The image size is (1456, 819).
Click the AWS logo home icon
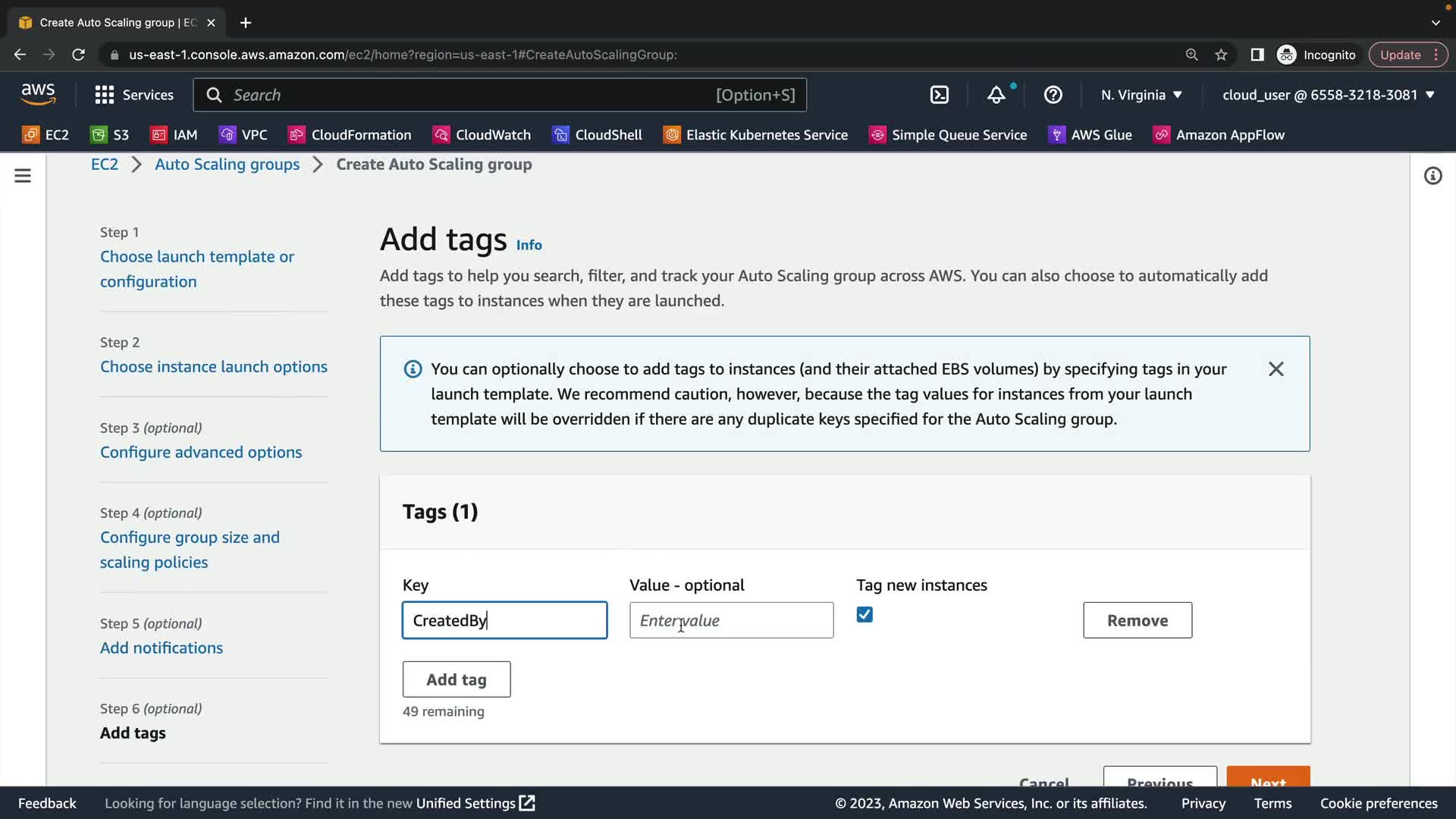point(38,94)
